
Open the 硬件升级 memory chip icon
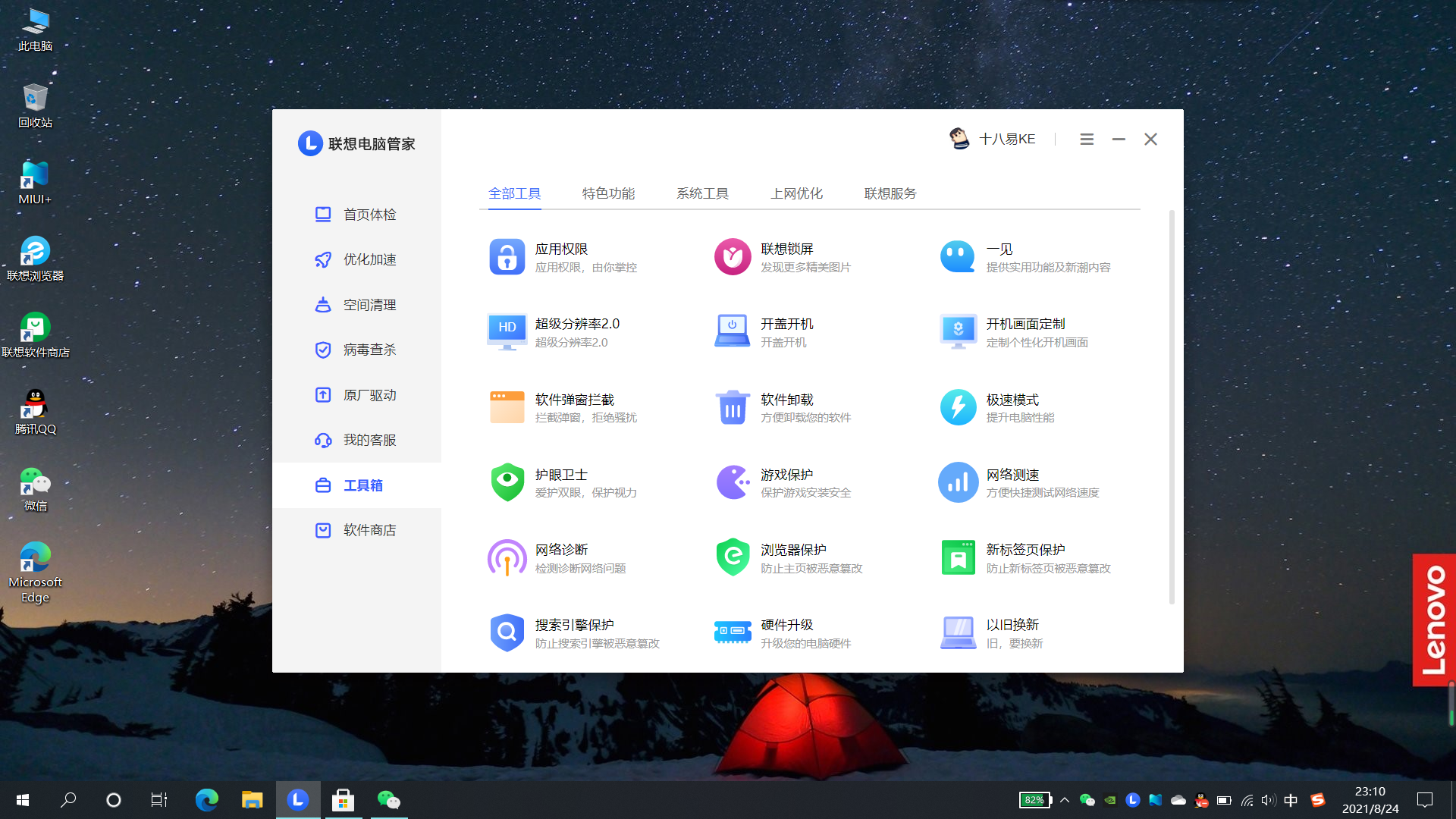733,632
